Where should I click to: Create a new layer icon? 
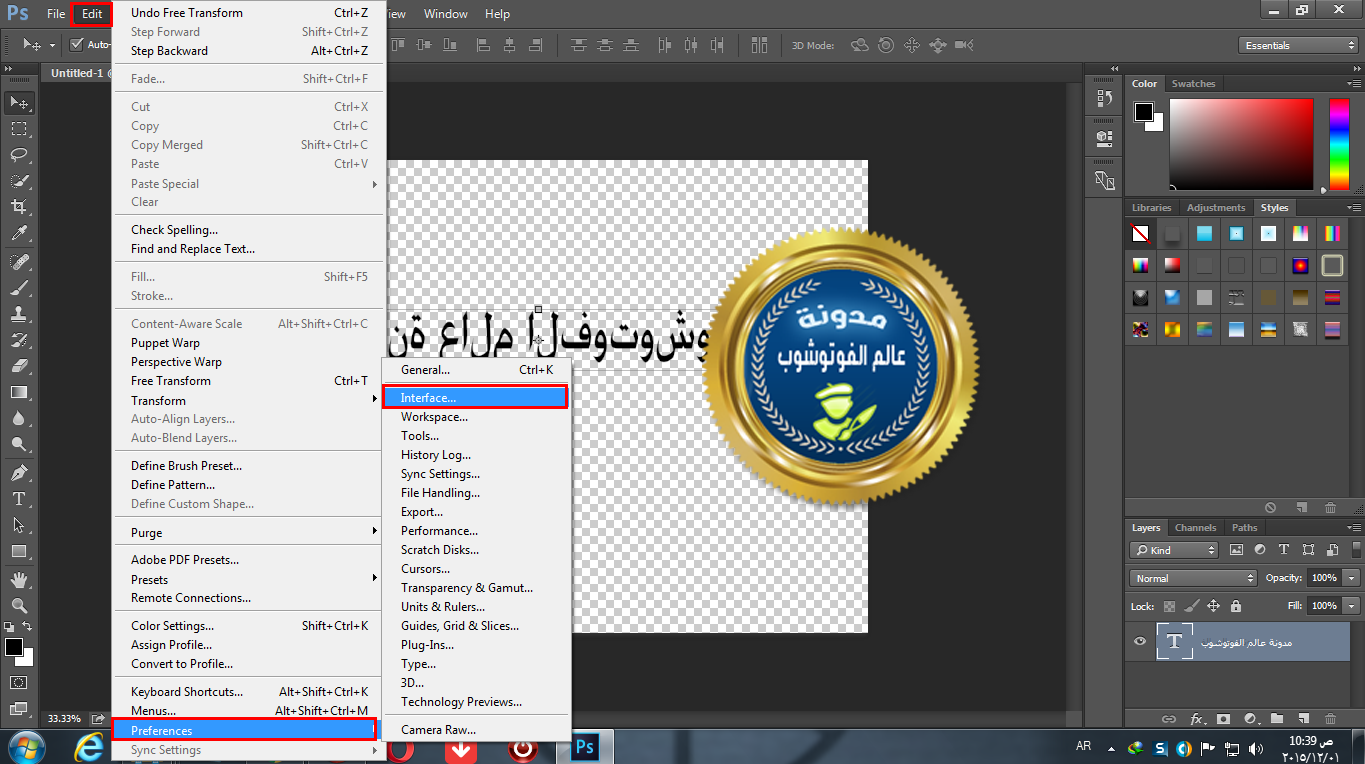[x=1304, y=718]
